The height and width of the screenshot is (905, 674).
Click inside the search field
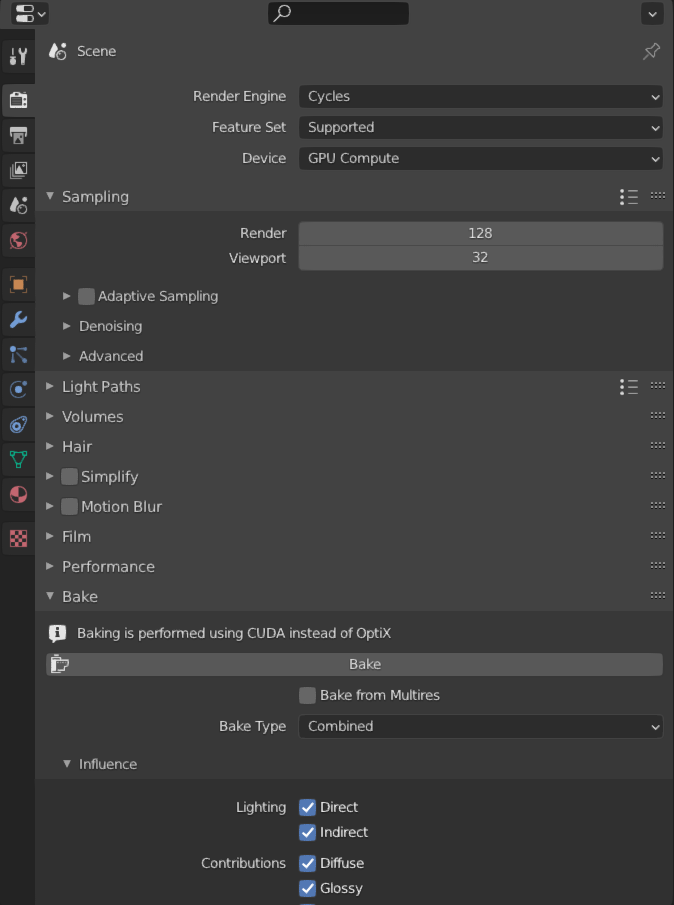click(338, 13)
